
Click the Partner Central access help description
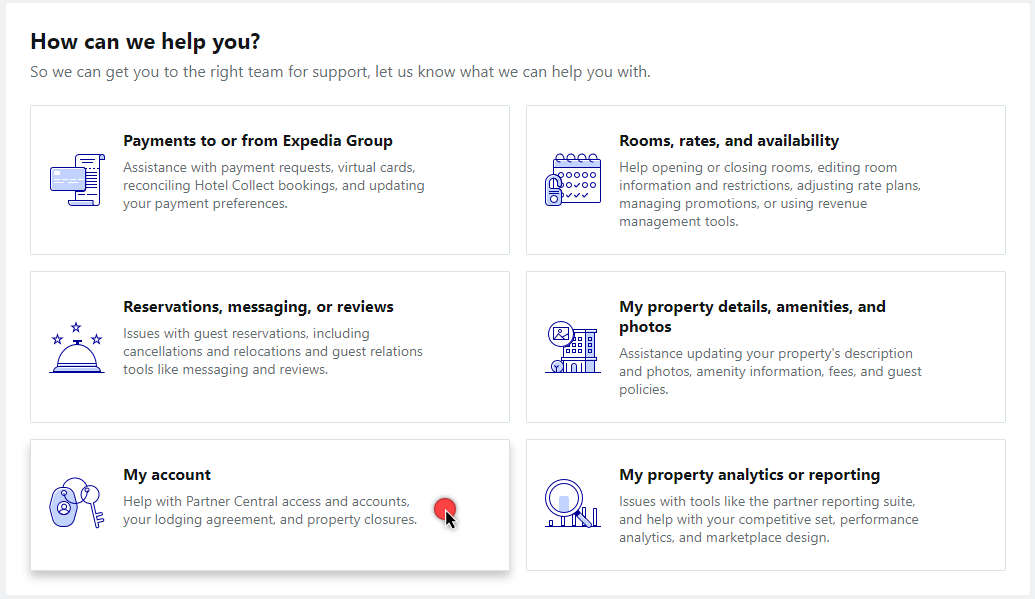(270, 511)
